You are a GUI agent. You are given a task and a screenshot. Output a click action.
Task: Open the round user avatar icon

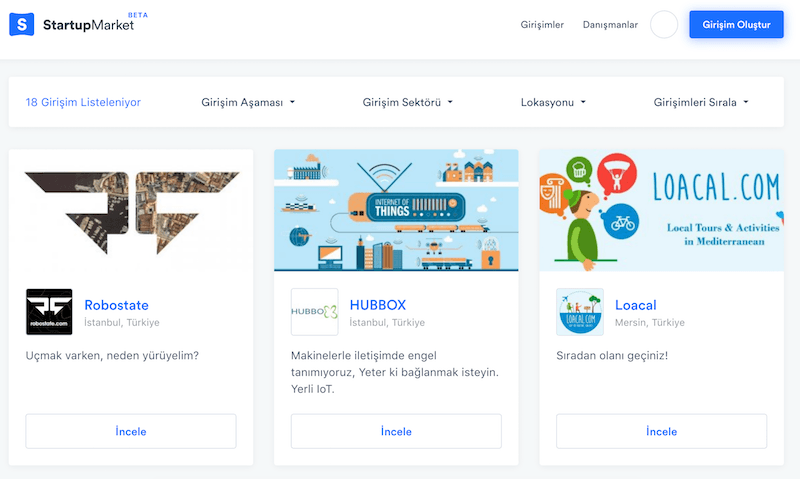[x=664, y=25]
